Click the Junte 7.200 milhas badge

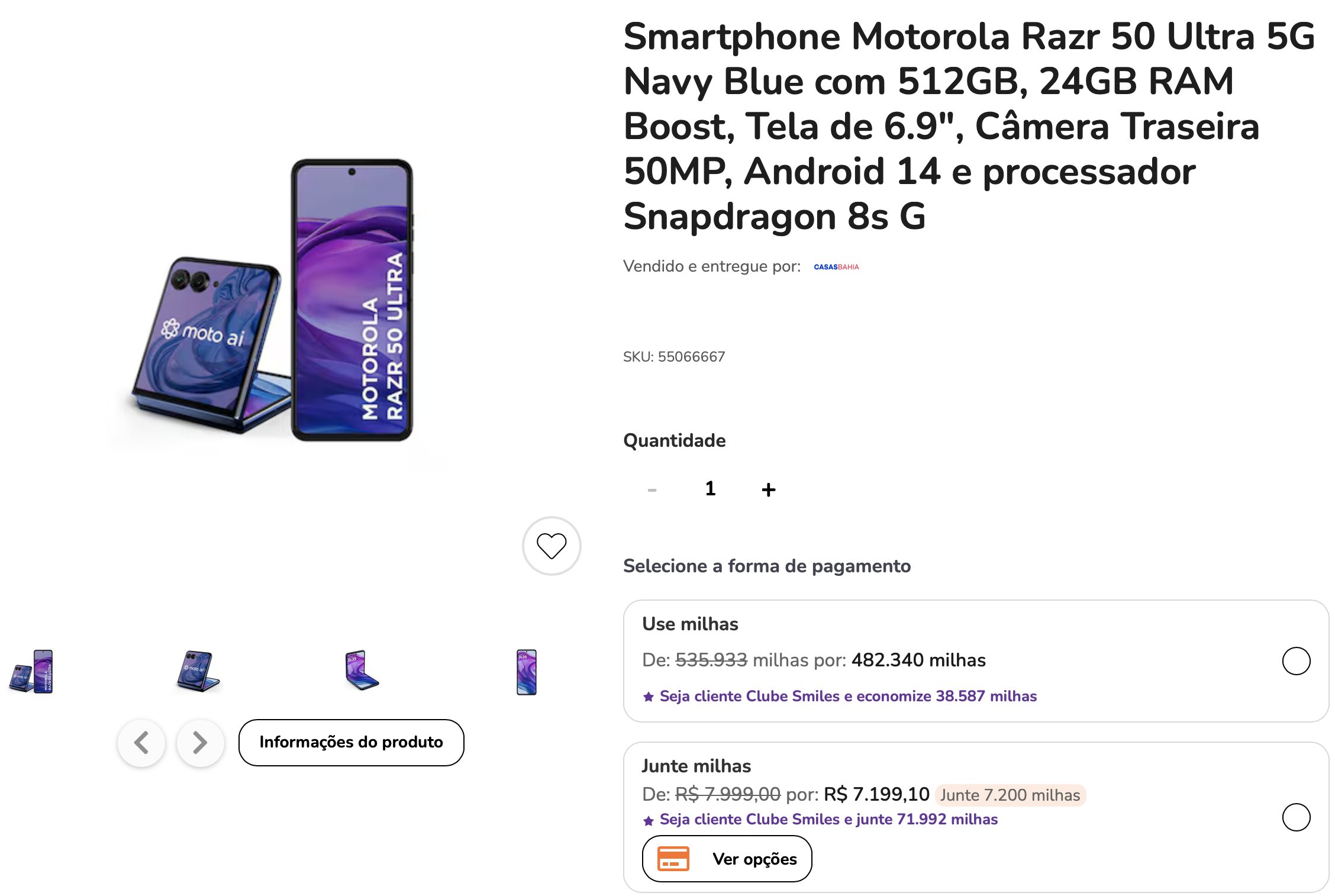[1010, 795]
